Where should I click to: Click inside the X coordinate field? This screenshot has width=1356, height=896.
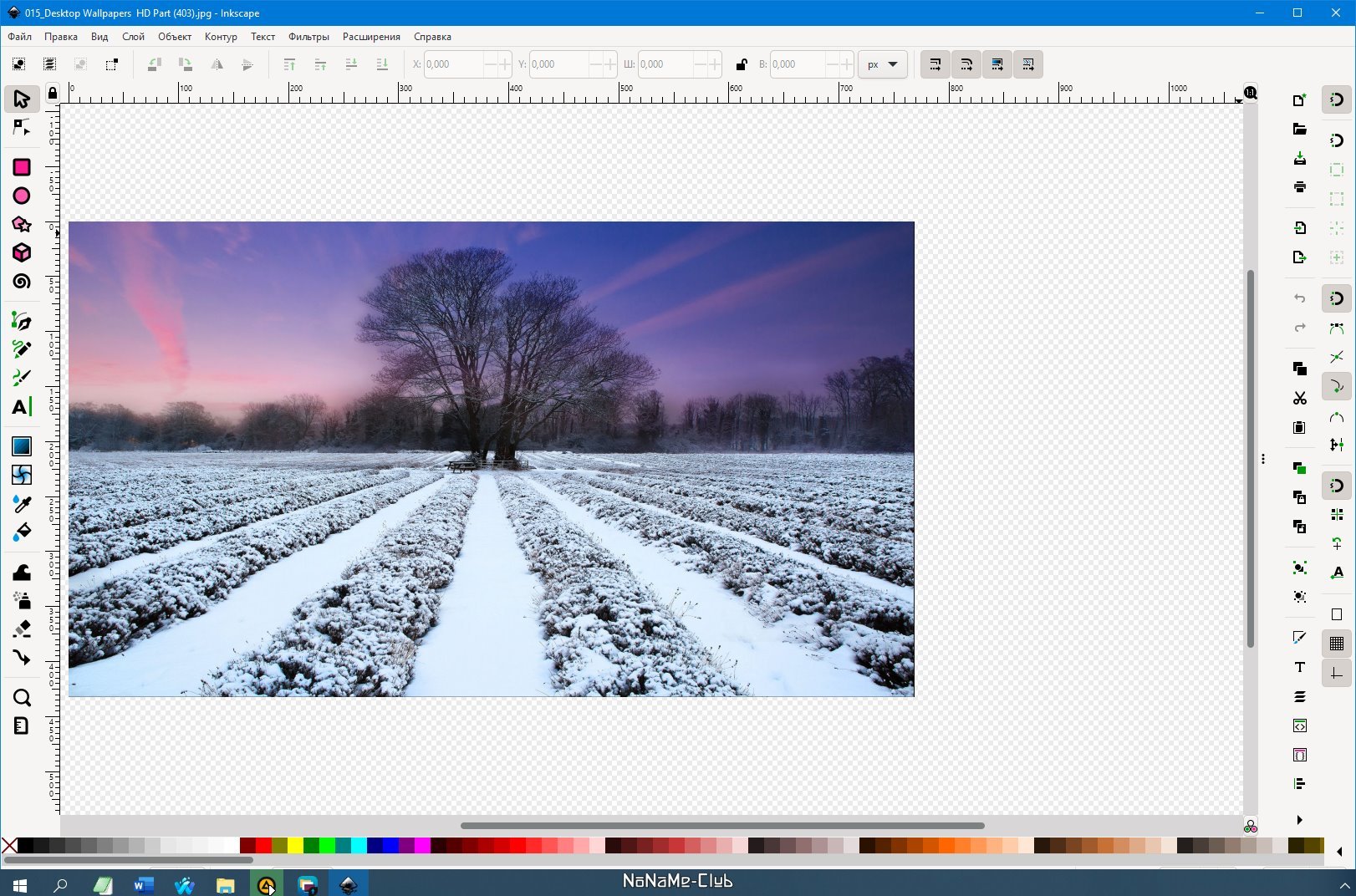[452, 64]
